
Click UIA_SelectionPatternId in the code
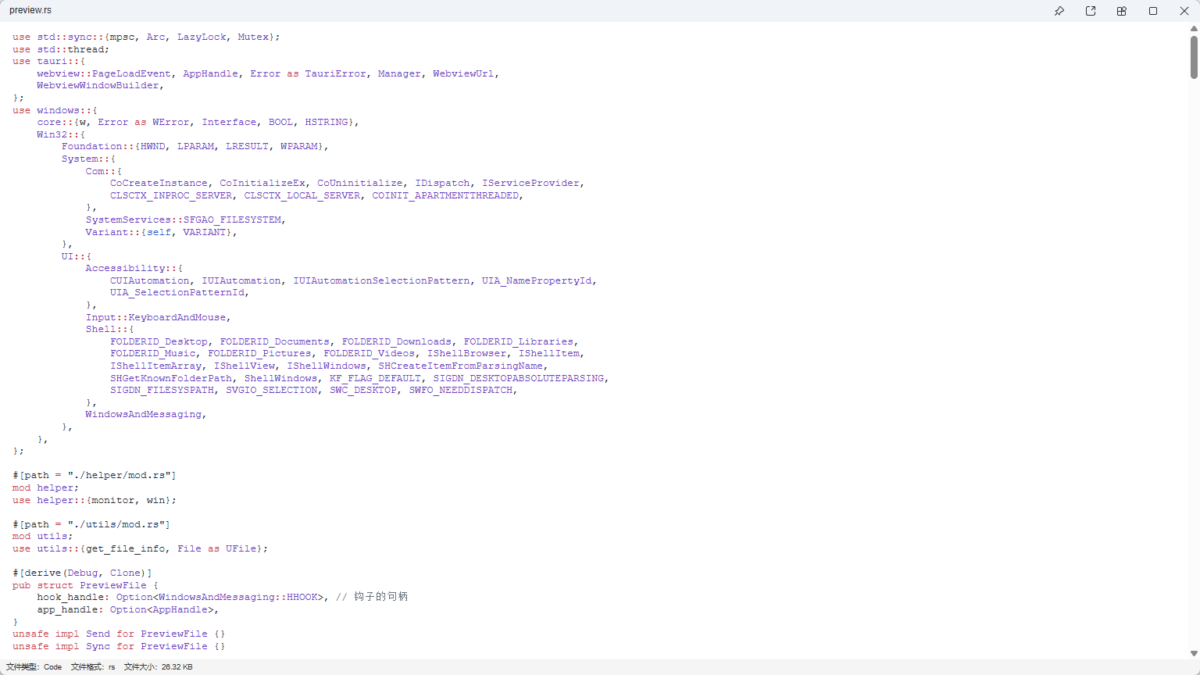(177, 292)
